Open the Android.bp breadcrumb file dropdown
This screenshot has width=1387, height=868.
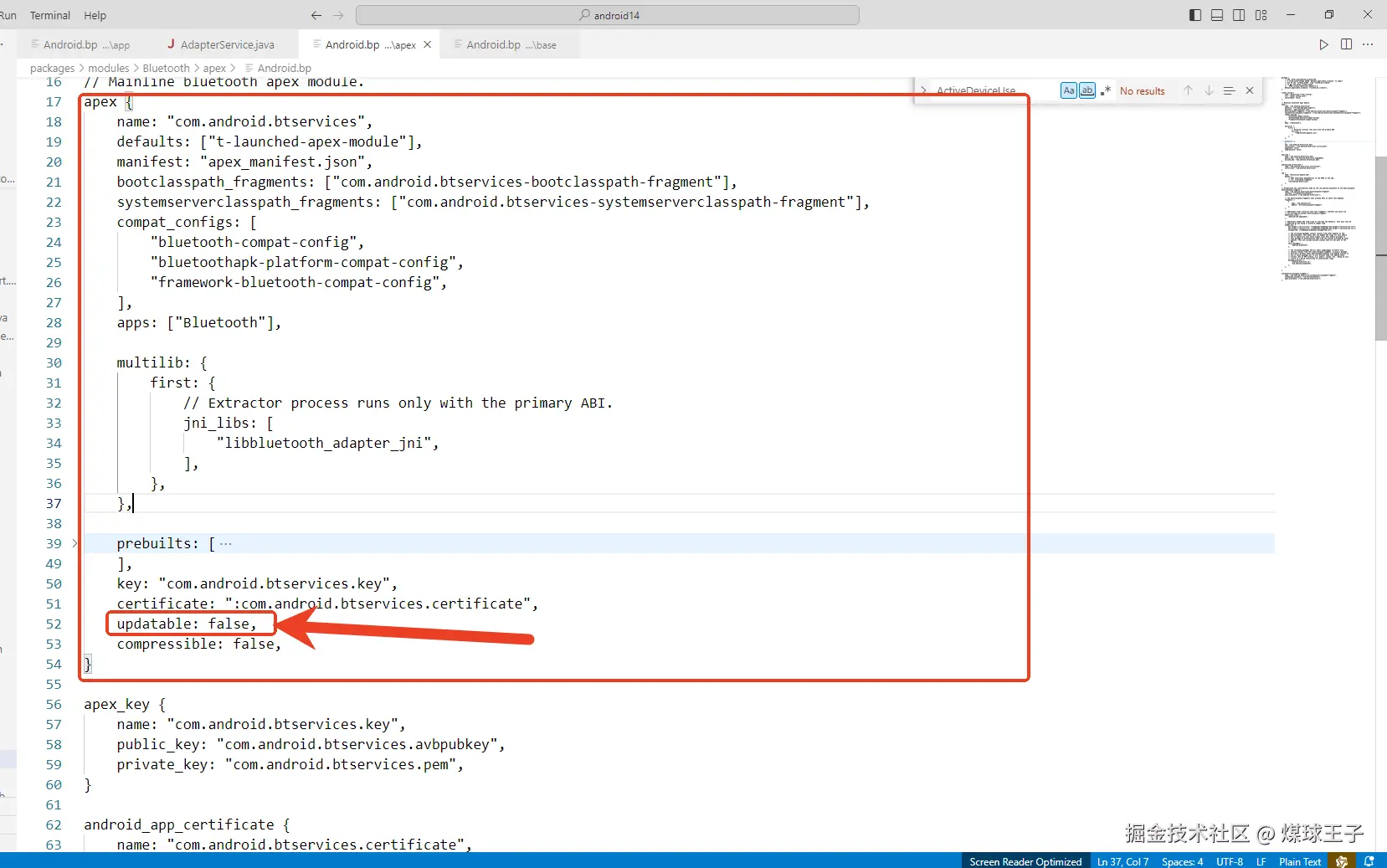pyautogui.click(x=284, y=69)
